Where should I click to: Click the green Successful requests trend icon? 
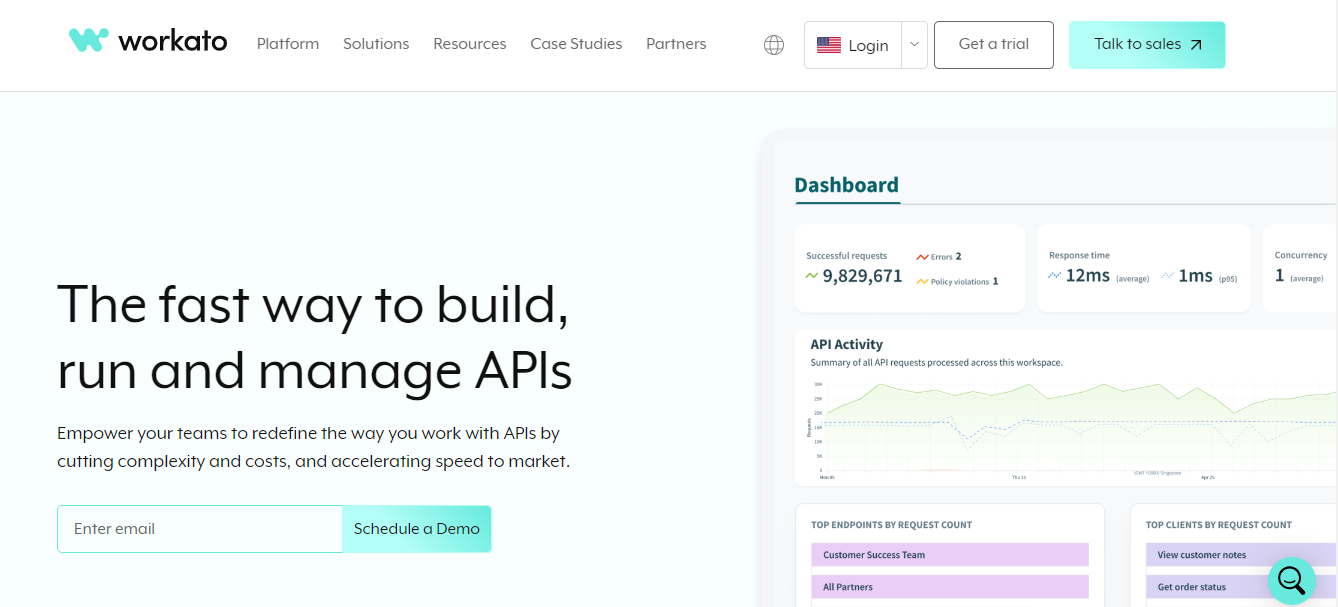(812, 275)
